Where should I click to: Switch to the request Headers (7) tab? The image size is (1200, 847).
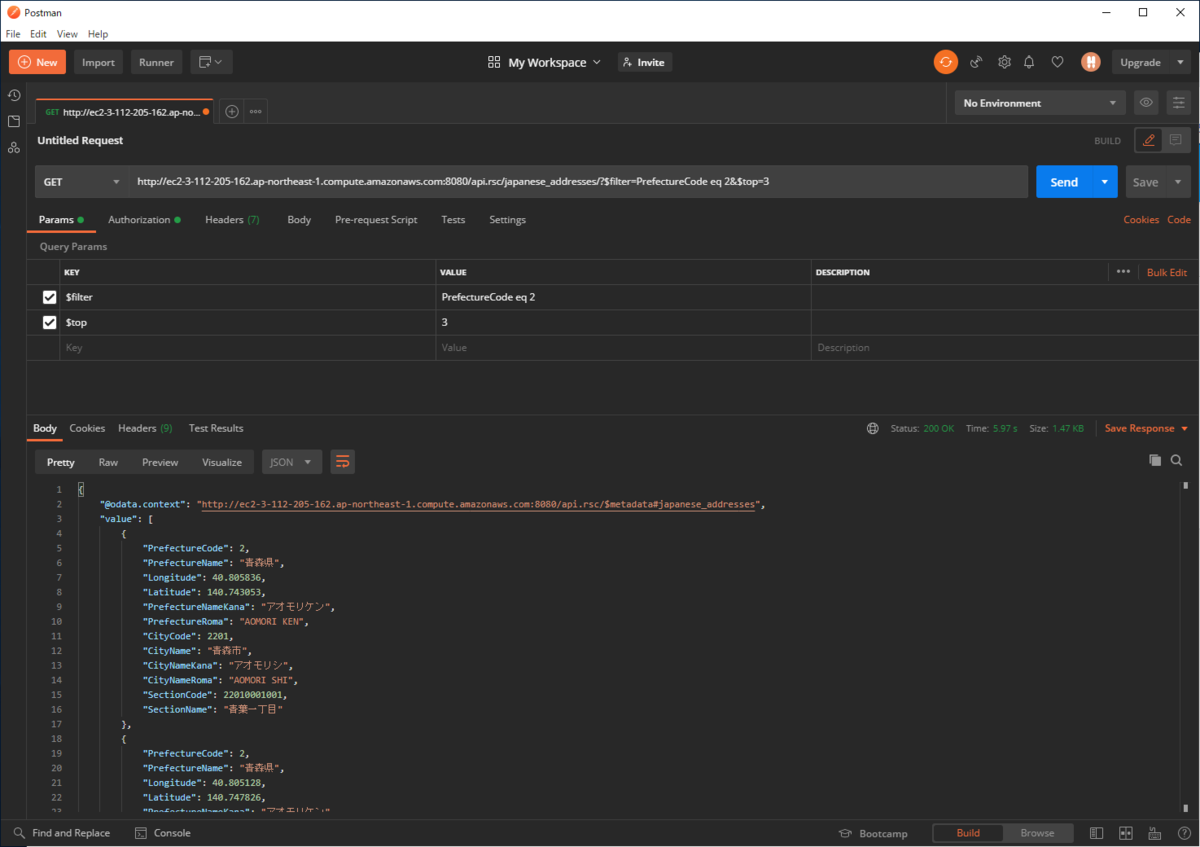pos(232,220)
